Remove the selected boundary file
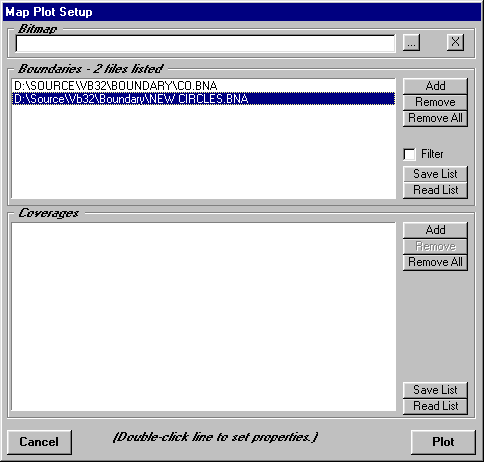Screen dimensions: 484x462 435,102
